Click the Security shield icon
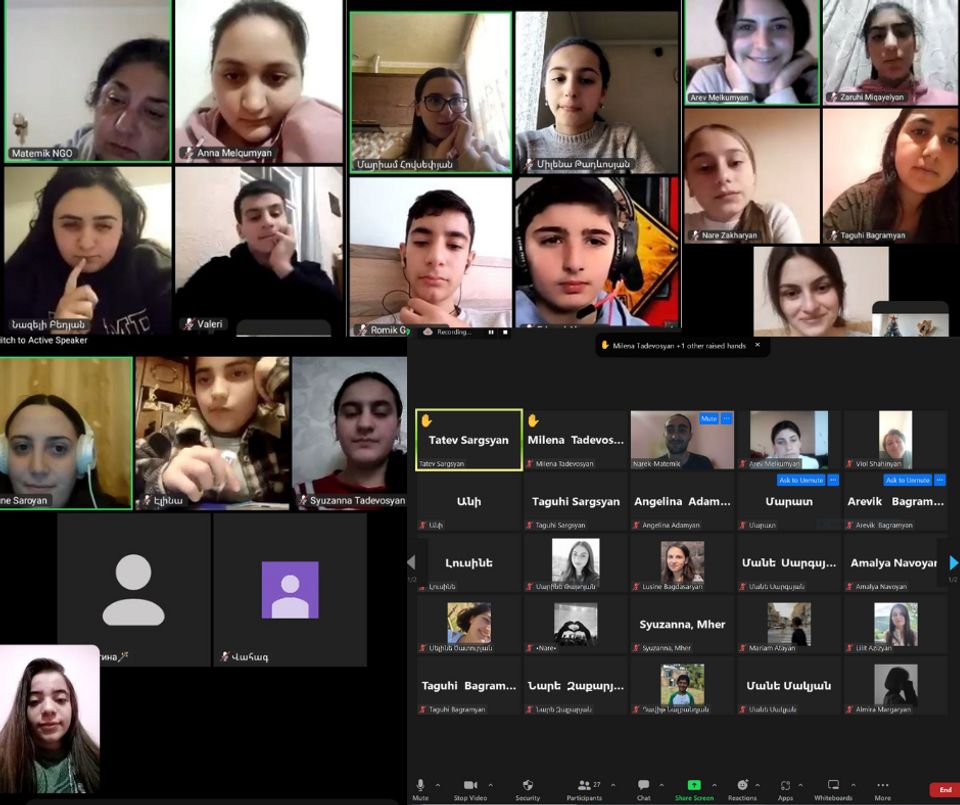Image resolution: width=960 pixels, height=805 pixels. coord(527,786)
